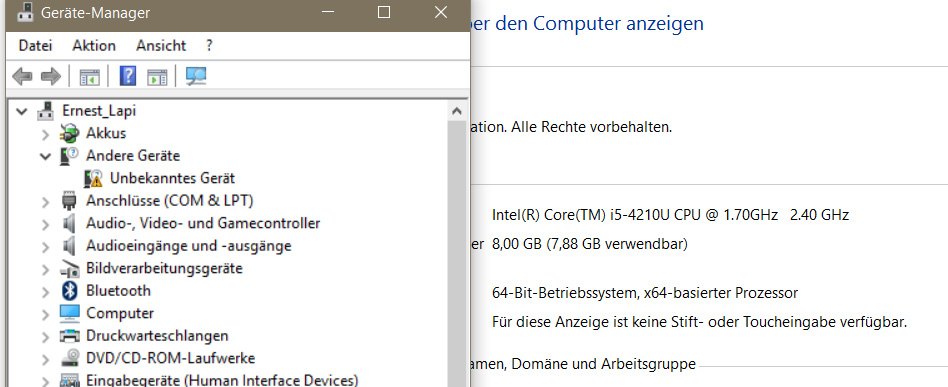The image size is (948, 387).
Task: Click scrollbar up arrow in device tree
Action: 457,111
